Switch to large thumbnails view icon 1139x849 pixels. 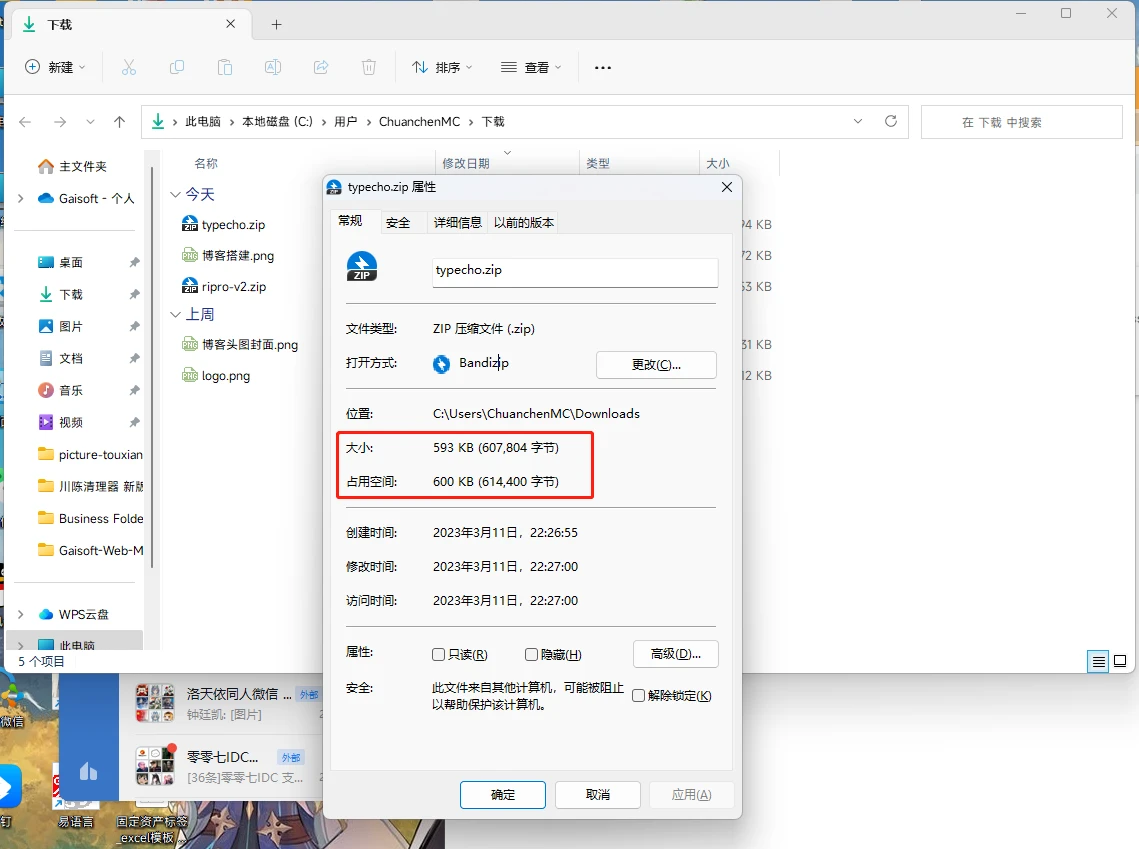1120,661
